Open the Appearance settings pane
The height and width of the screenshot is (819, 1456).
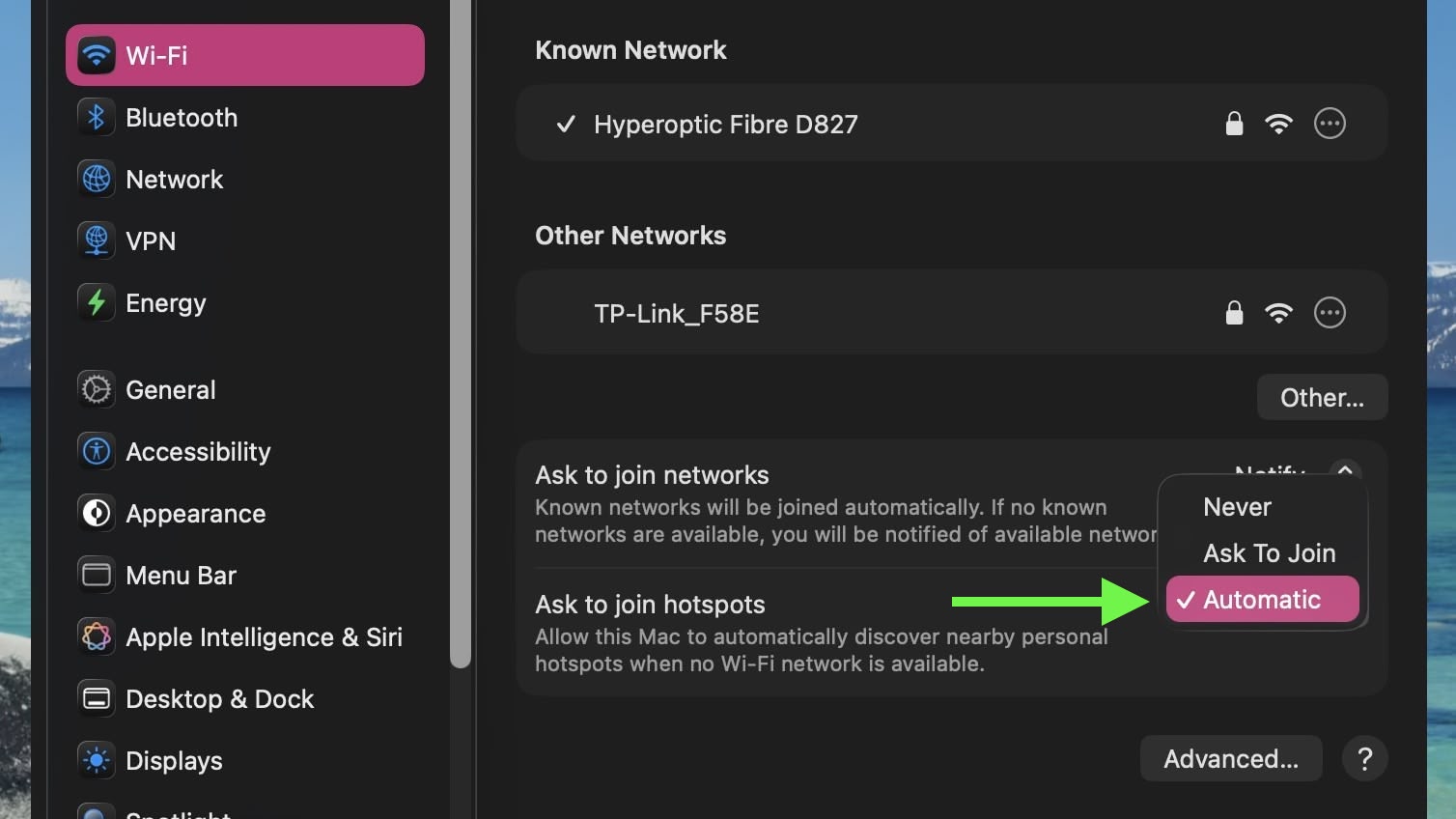click(195, 514)
